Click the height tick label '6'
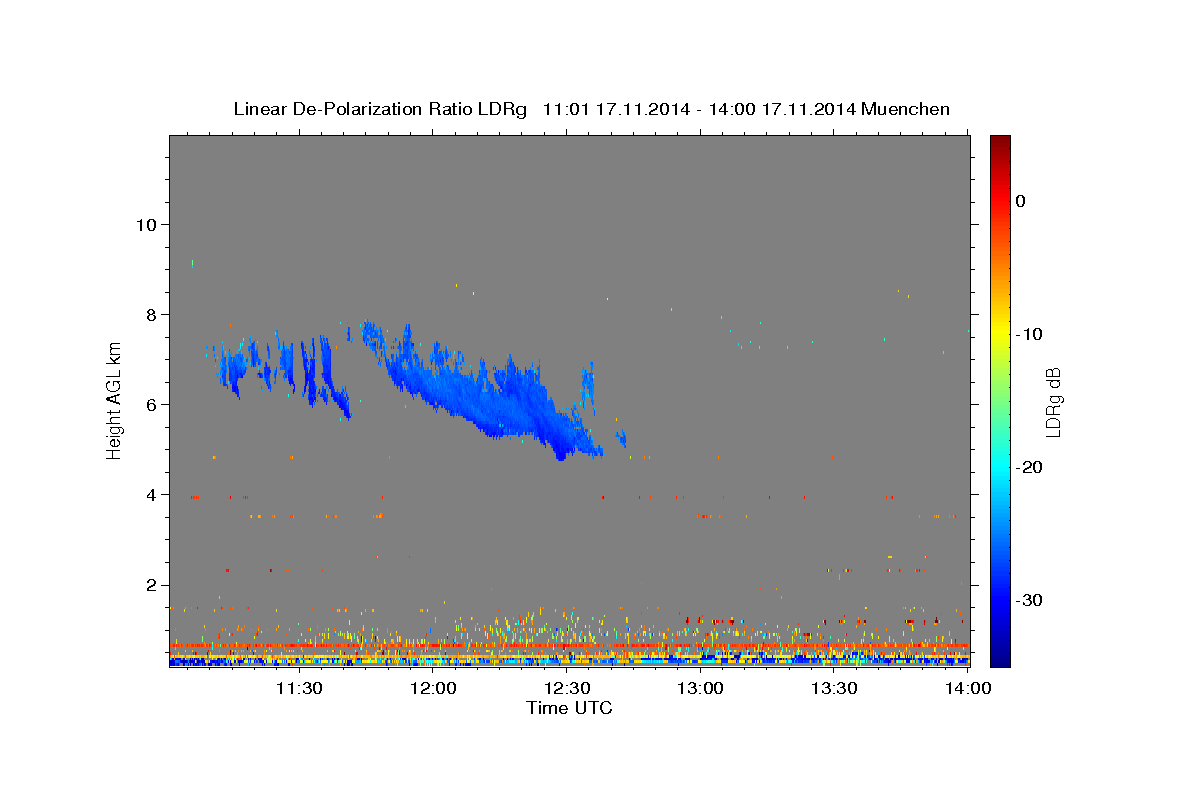 150,404
